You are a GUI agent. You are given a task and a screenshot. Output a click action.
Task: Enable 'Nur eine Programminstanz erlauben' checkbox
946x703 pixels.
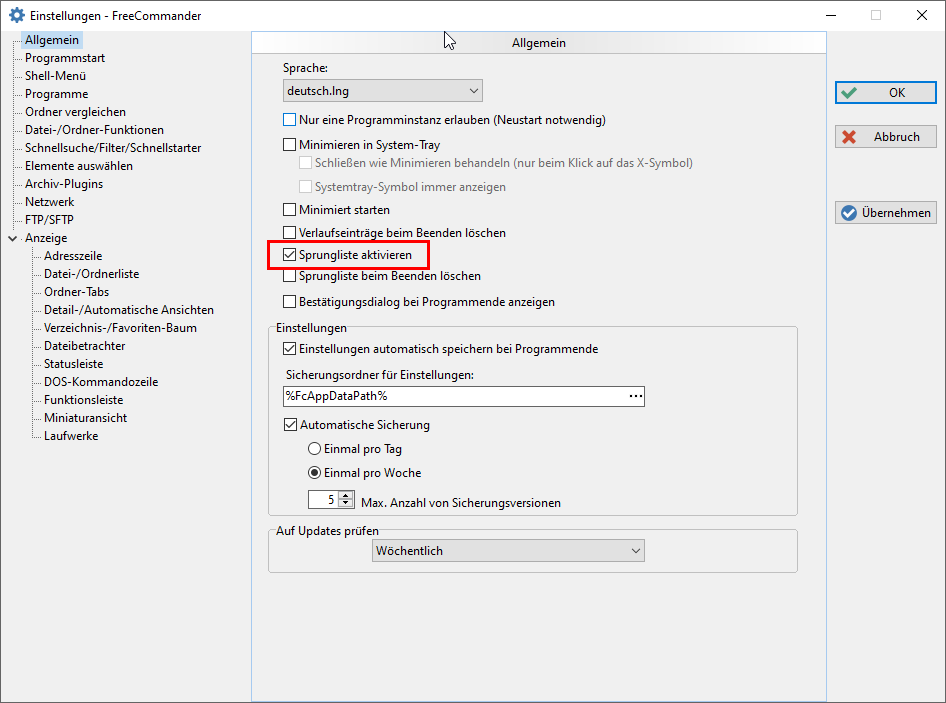290,119
